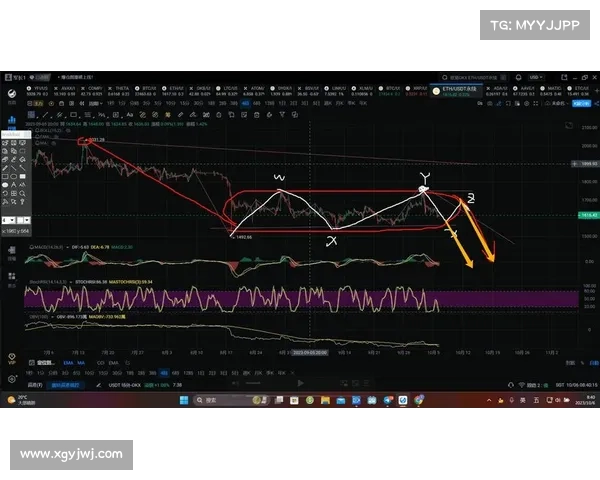Open line width dropdown in floating palette
Screen dimensions: 600x480
tap(9, 220)
